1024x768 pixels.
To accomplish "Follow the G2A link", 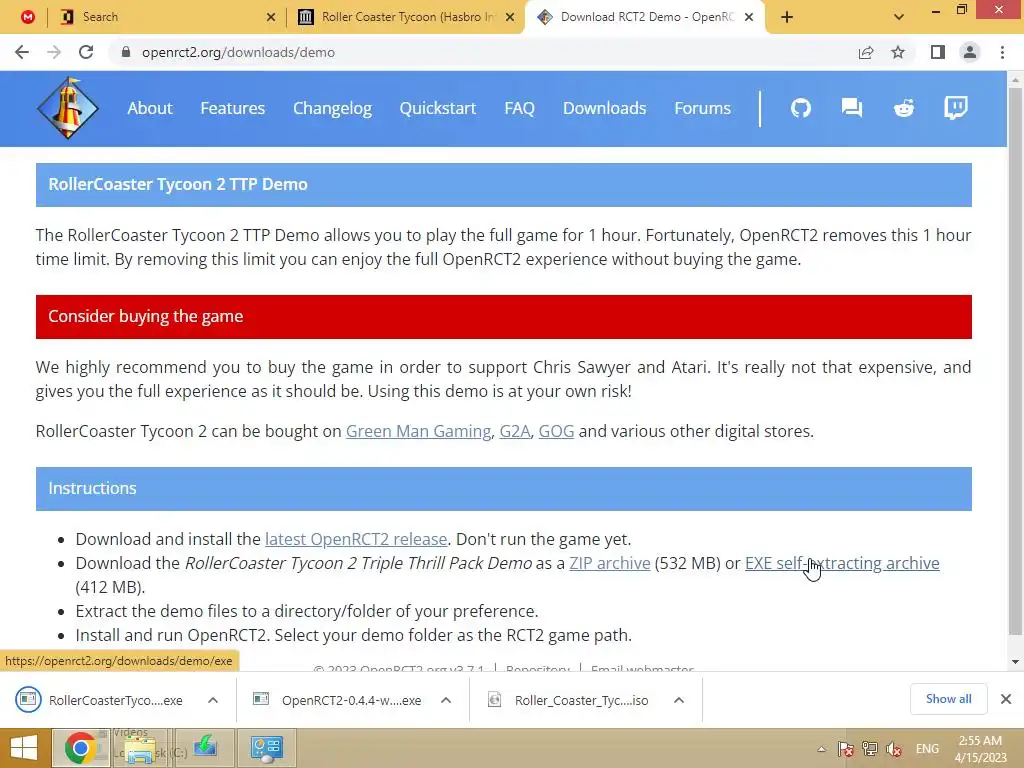I will click(515, 431).
